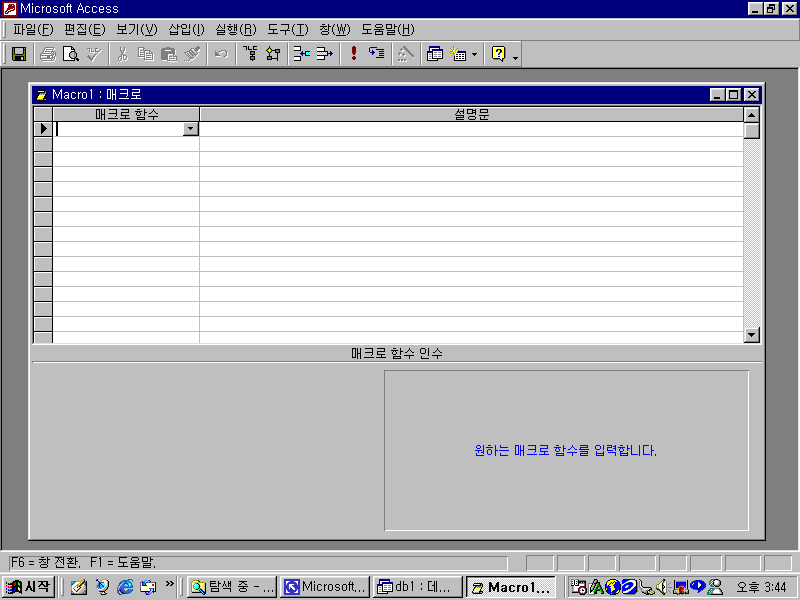
Task: Click the Office Assistant help icon
Action: [498, 54]
